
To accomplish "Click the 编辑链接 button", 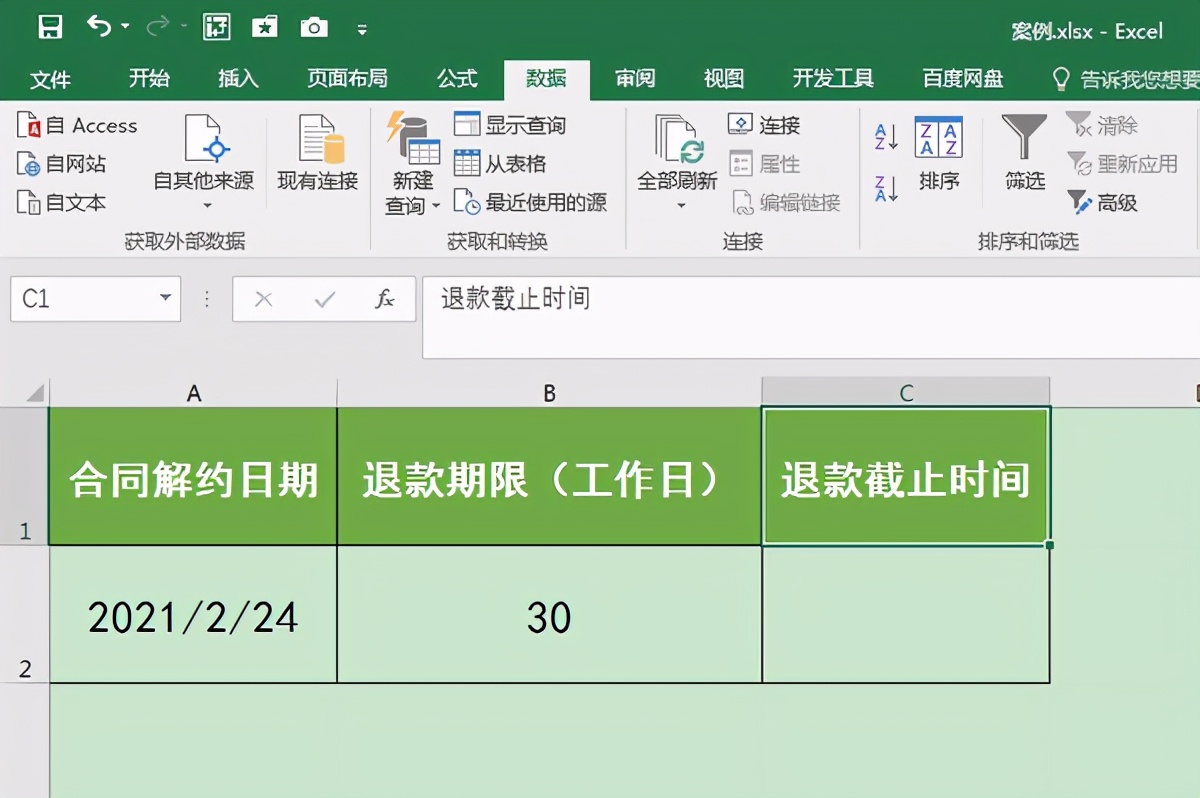I will (786, 203).
